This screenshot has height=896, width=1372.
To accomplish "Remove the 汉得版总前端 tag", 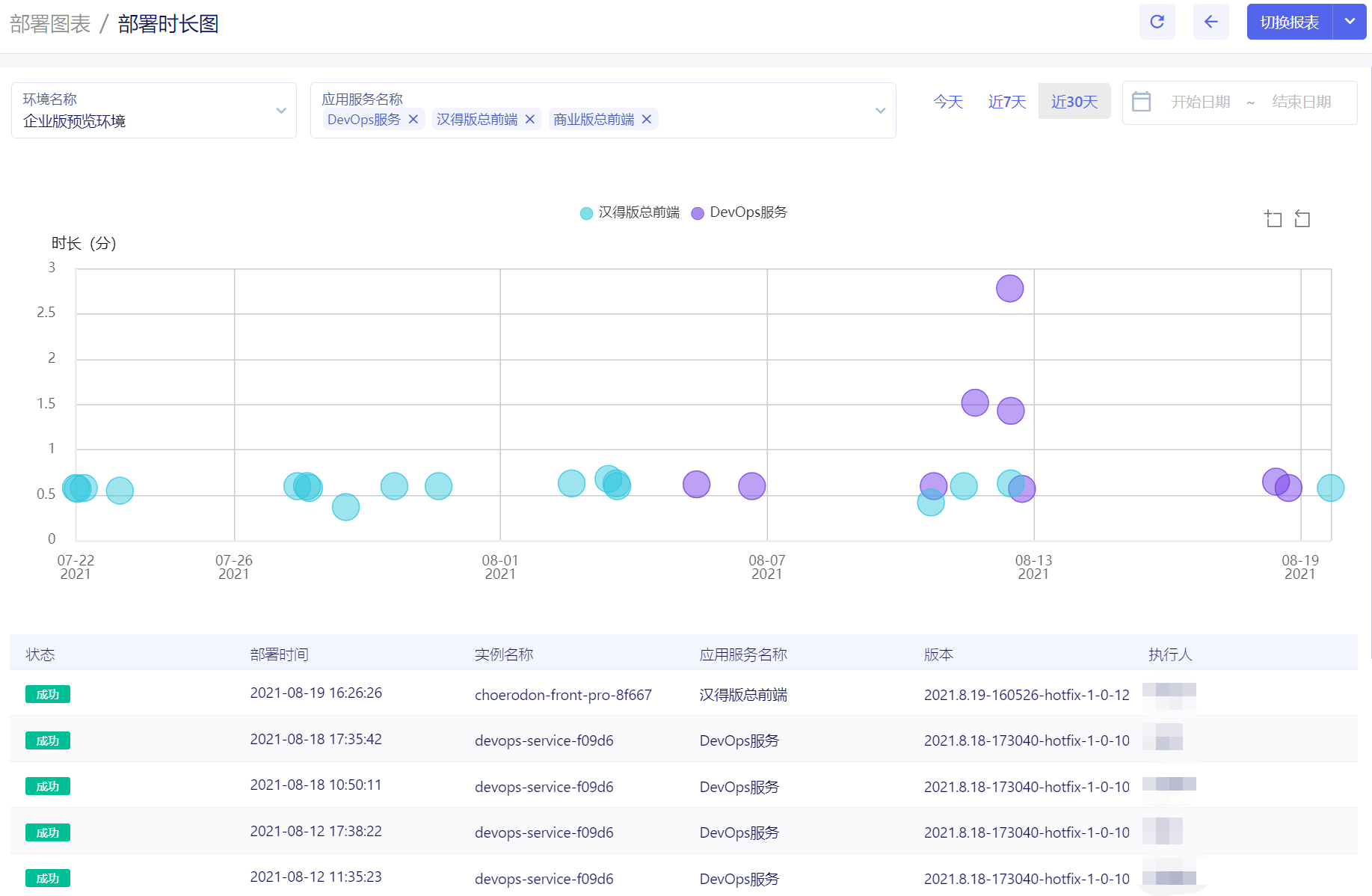I will pos(529,120).
